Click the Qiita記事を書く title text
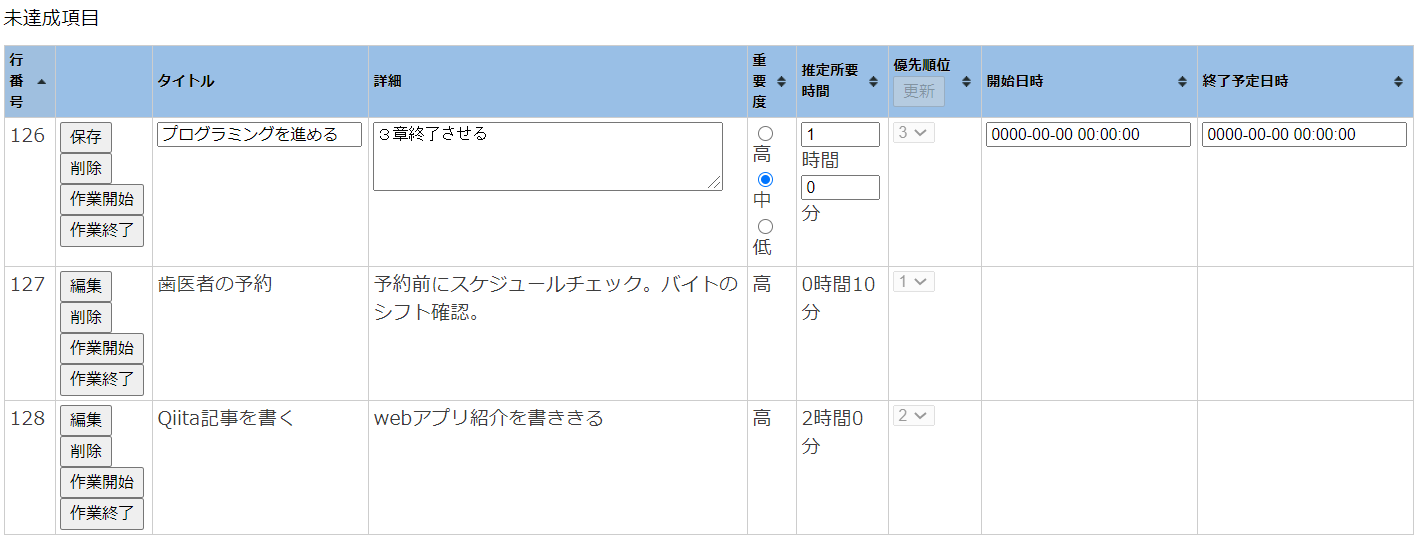This screenshot has height=540, width=1423. [227, 418]
